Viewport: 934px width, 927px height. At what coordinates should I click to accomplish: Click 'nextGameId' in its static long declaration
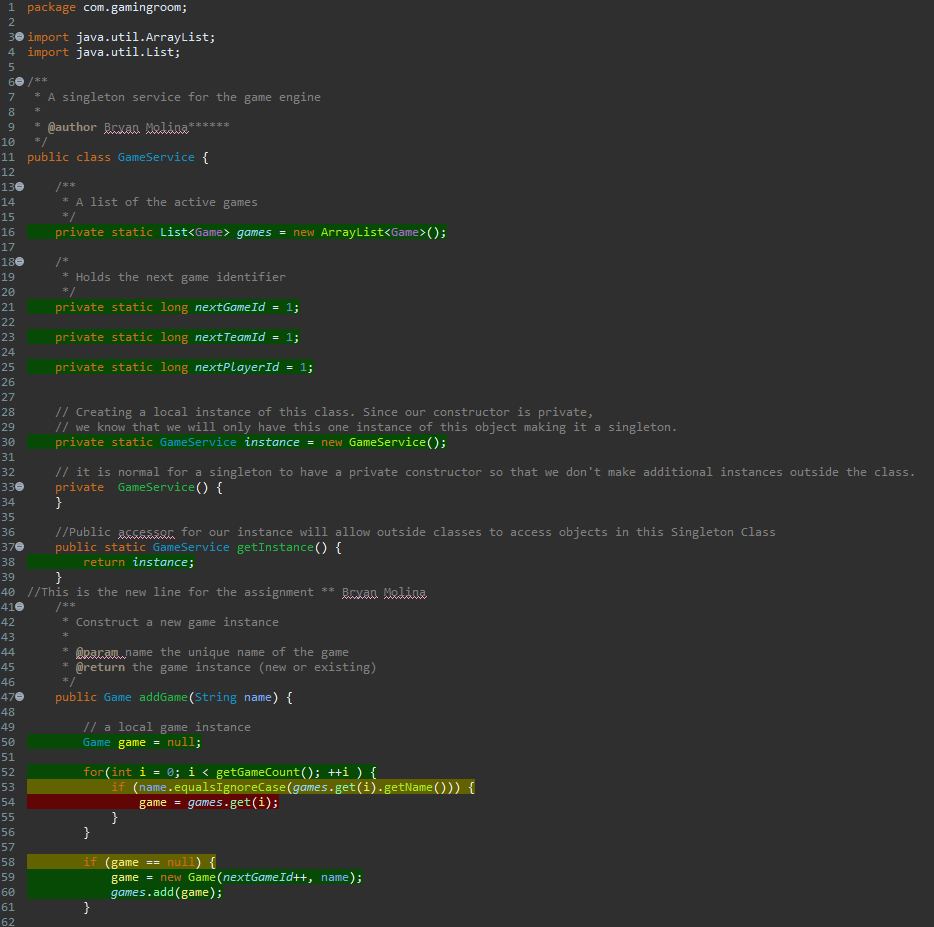tap(230, 307)
